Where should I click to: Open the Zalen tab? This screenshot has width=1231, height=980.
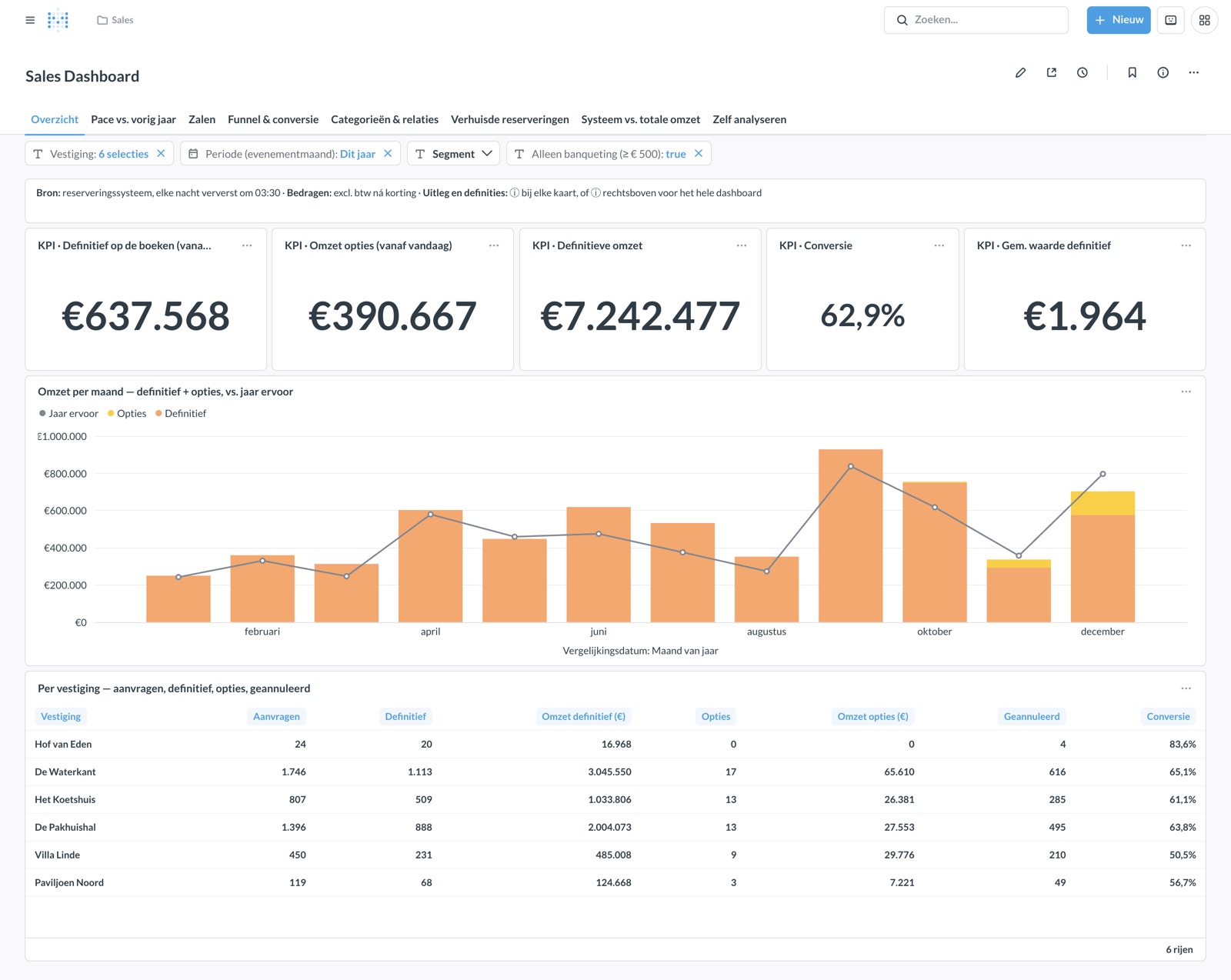pyautogui.click(x=202, y=119)
